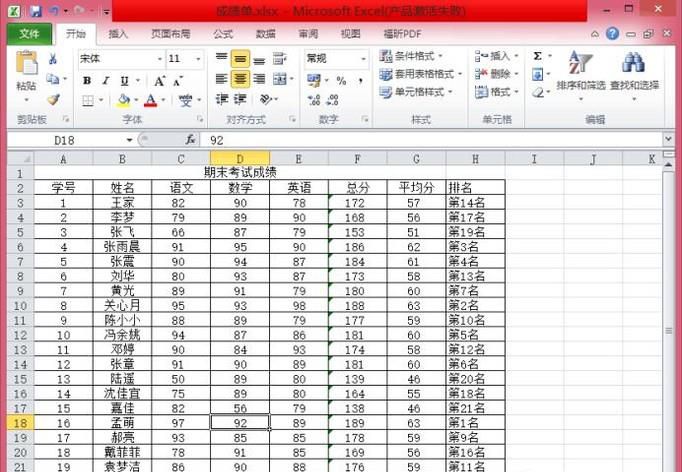Click the Increase Indent icon
Viewport: 682px width, 472px height.
(x=240, y=100)
